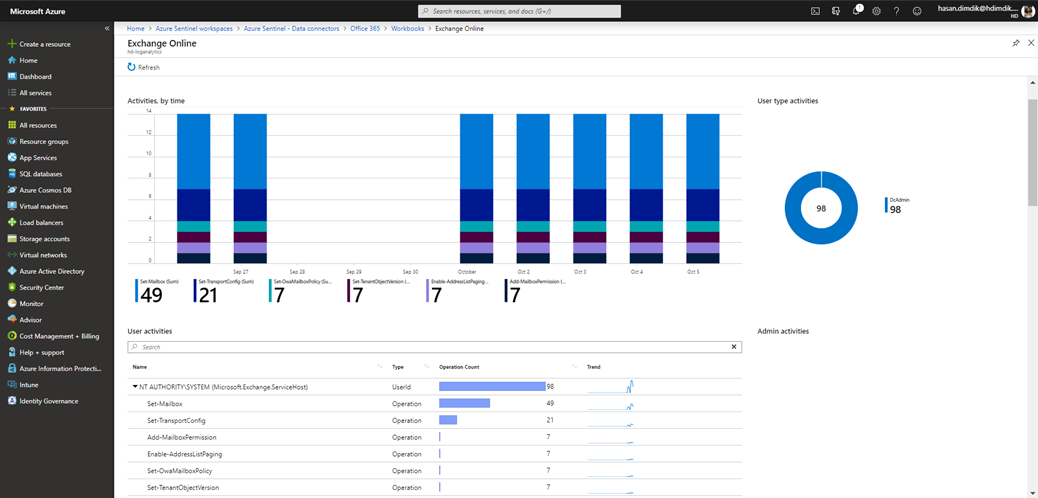
Task: Select the Set-Mailbox operation row
Action: [x=434, y=403]
